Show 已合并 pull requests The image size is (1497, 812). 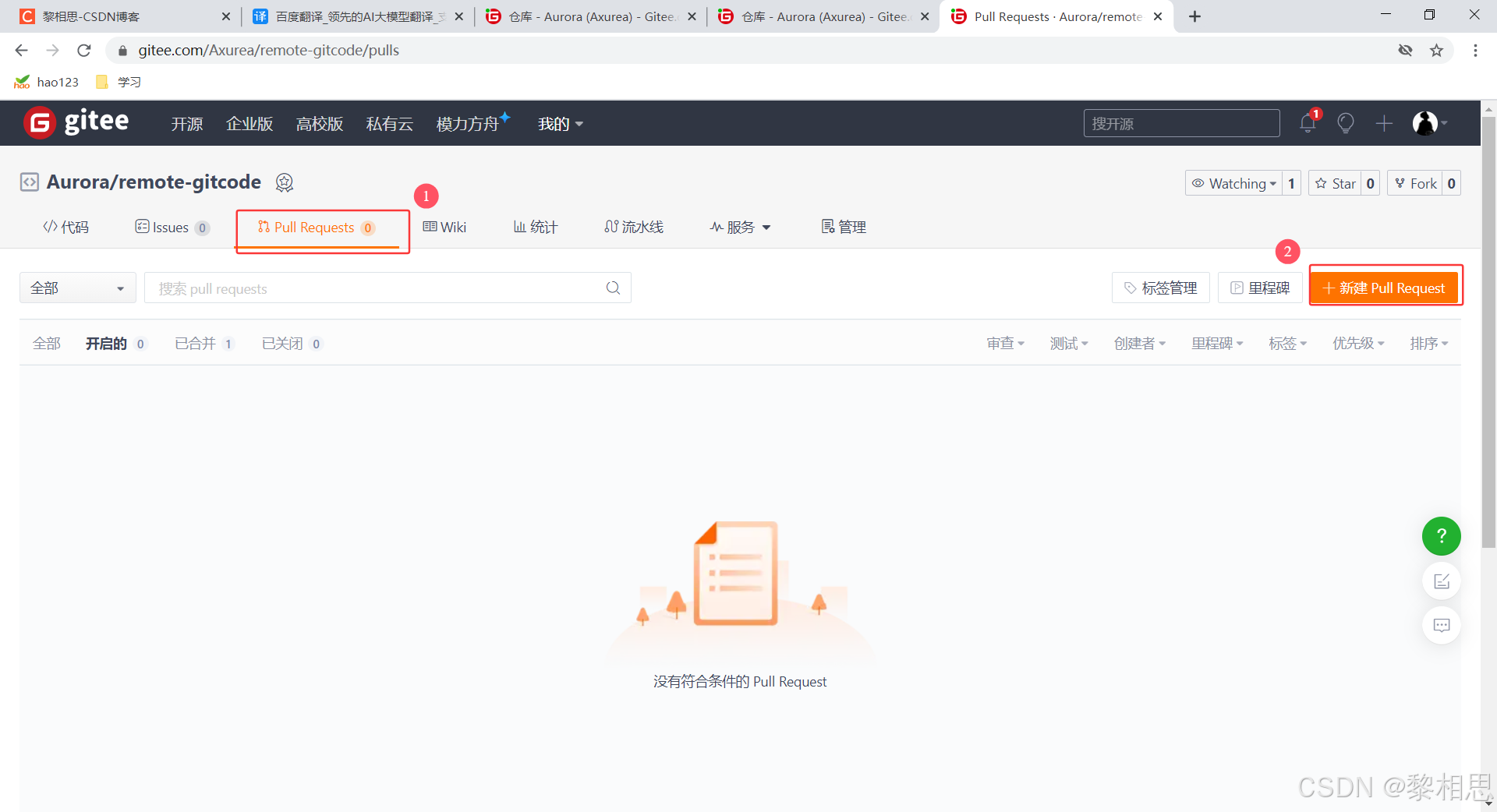[204, 344]
